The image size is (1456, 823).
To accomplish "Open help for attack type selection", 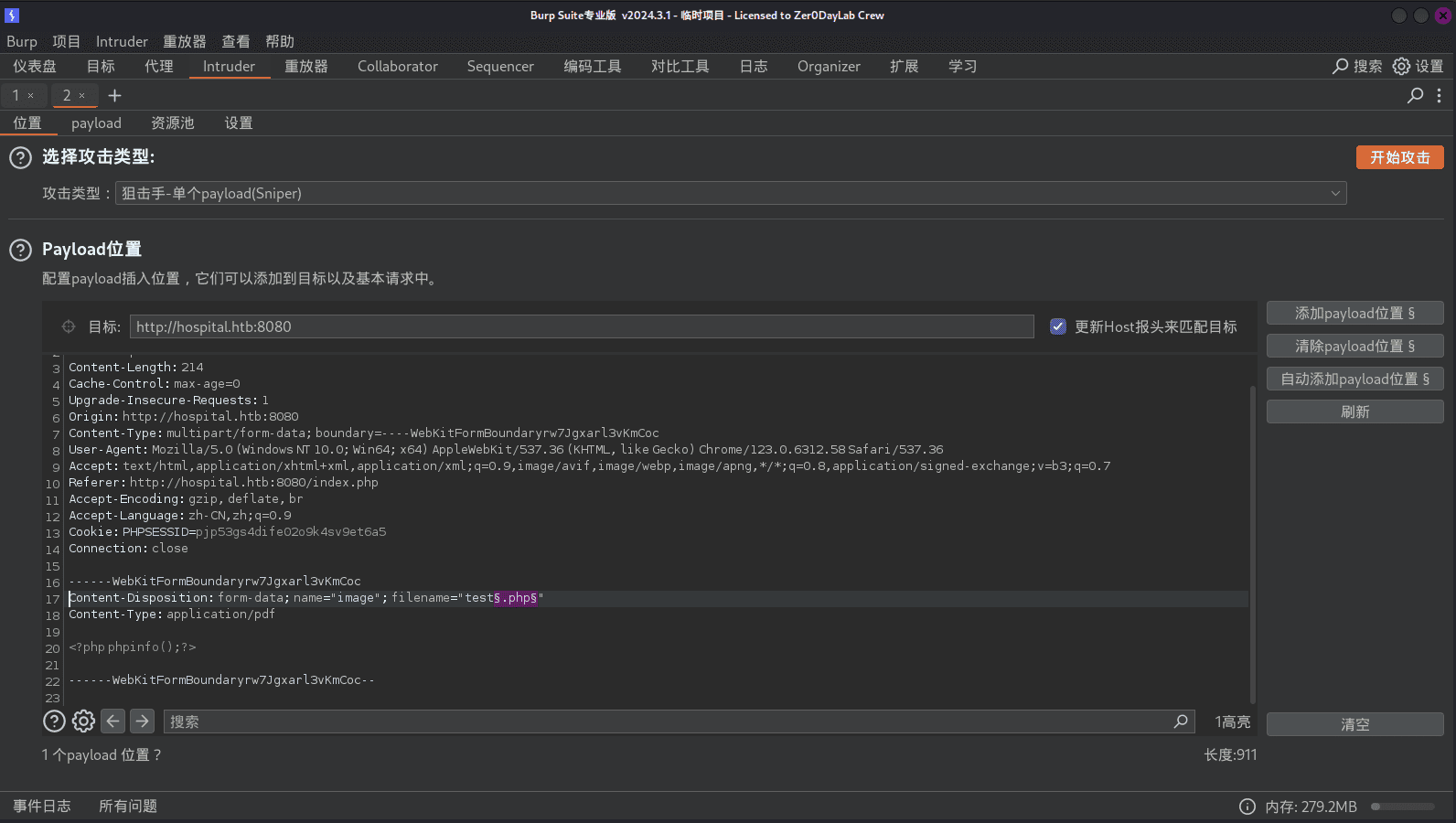I will (x=20, y=157).
